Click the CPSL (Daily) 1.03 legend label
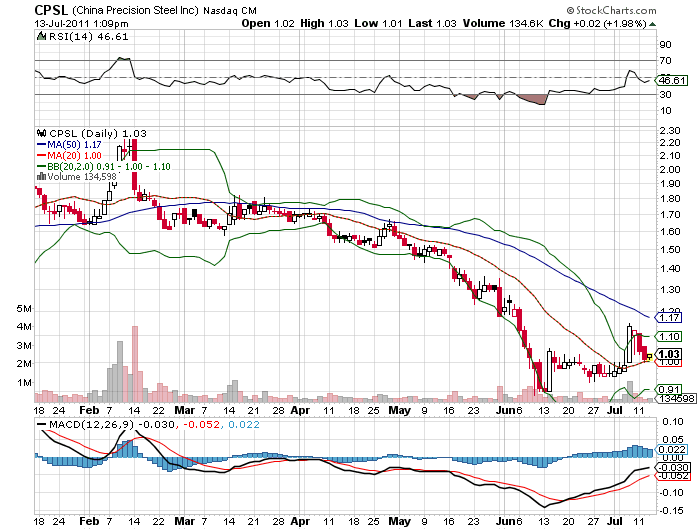700x530 pixels. [x=98, y=134]
